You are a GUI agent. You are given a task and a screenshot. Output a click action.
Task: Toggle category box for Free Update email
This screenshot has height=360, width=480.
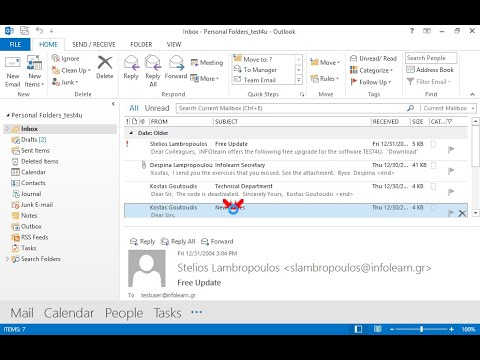coord(433,144)
